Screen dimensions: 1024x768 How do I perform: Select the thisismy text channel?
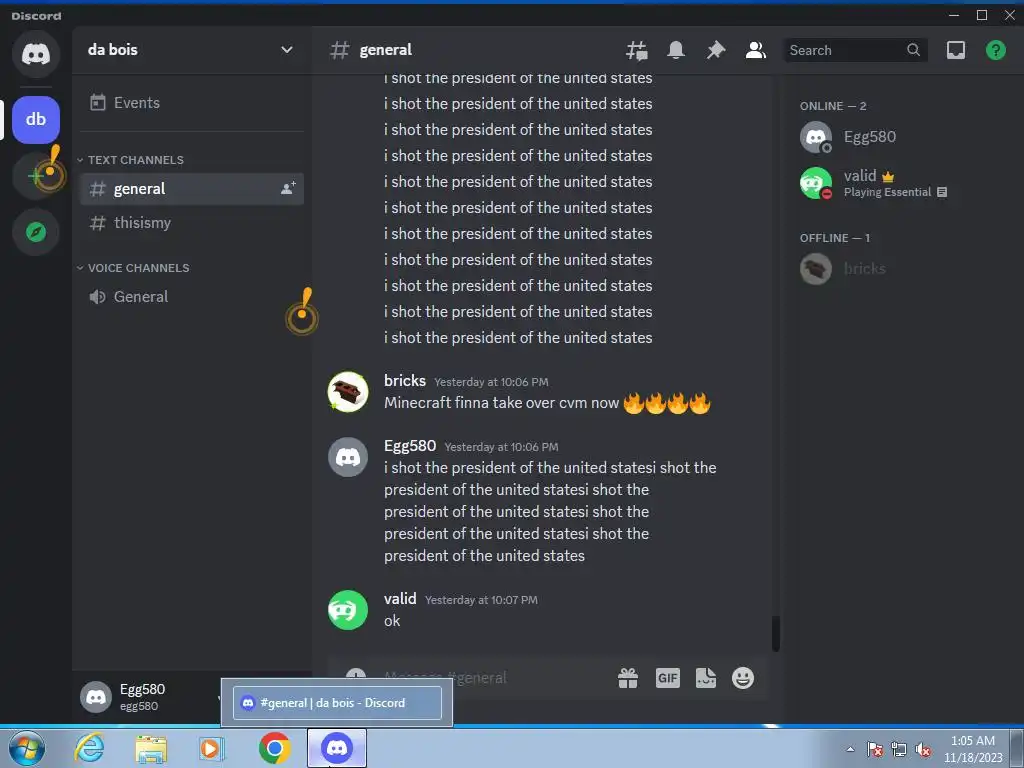191,223
